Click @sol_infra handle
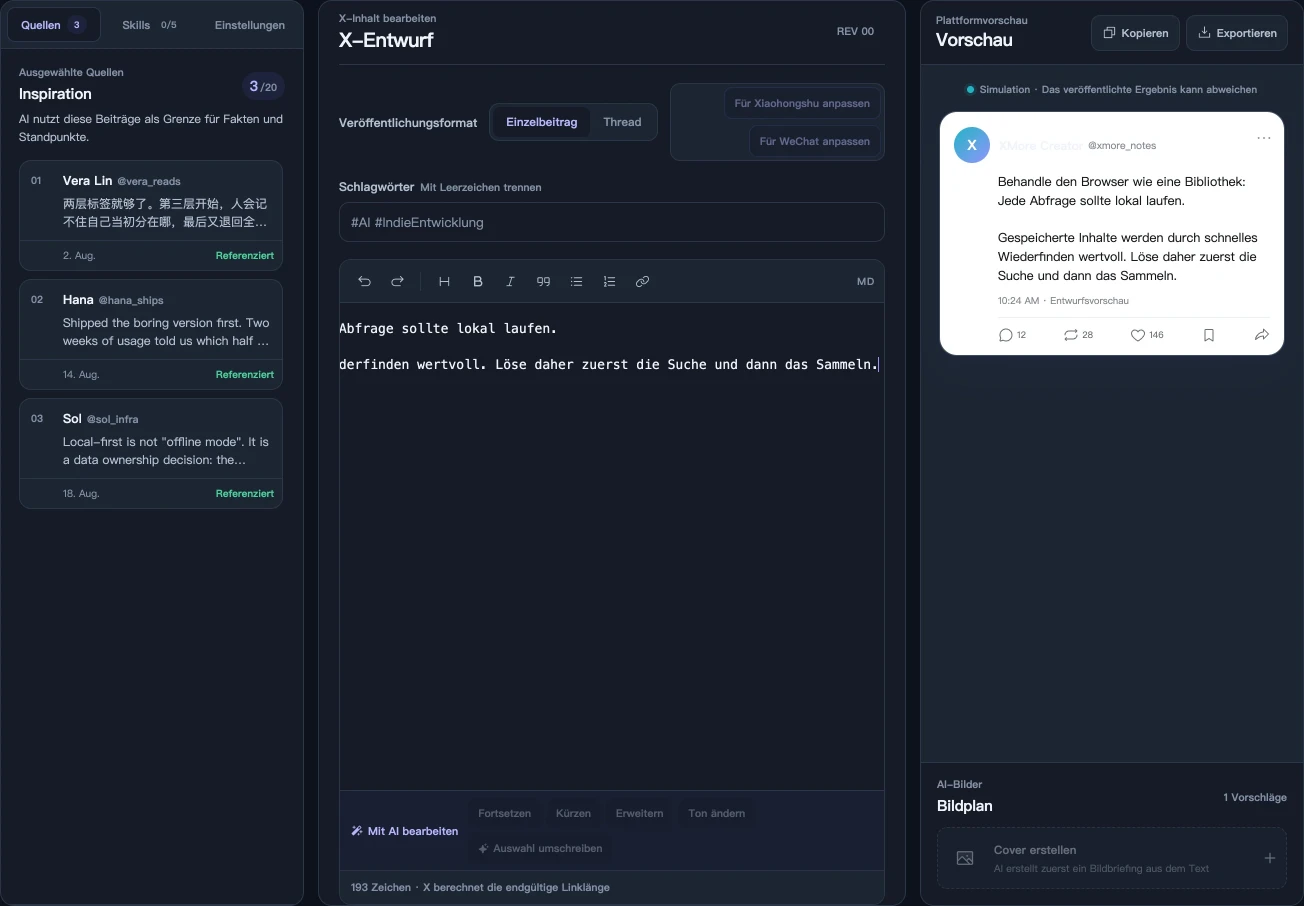Viewport: 1304px width, 906px height. coord(113,419)
